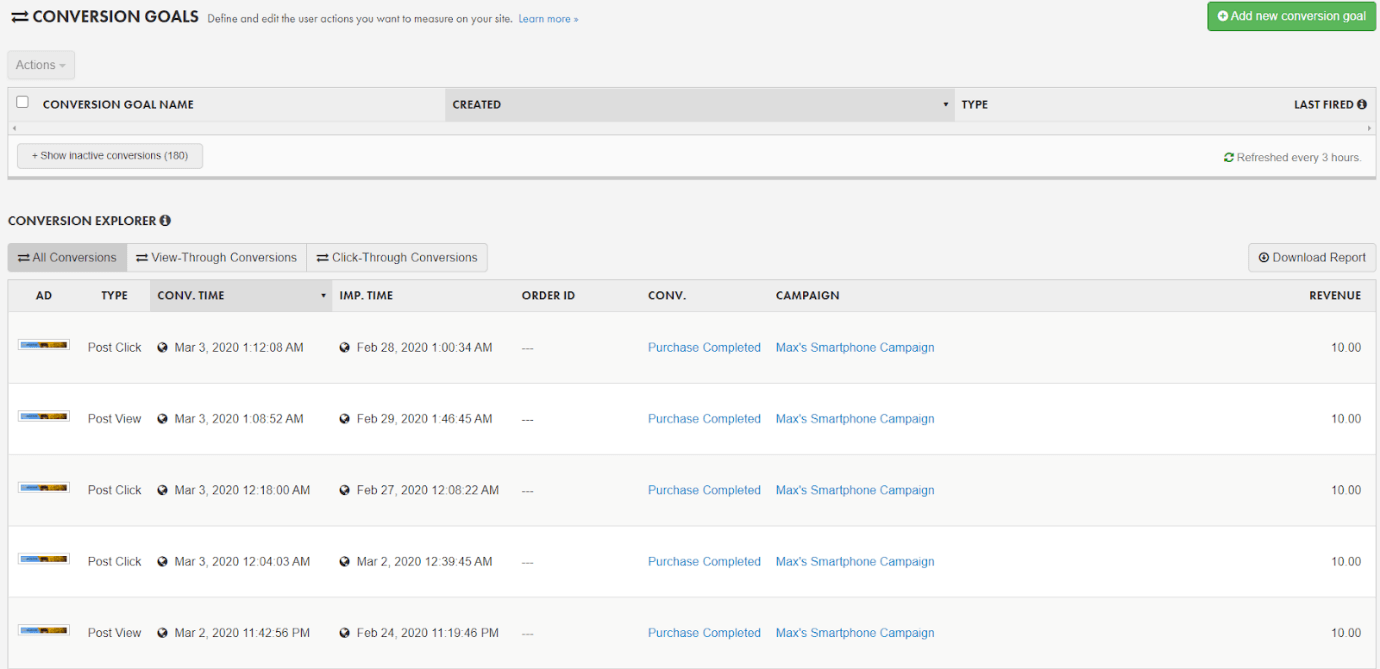Switch to Click-Through Conversions tab
The image size is (1380, 669).
(397, 257)
